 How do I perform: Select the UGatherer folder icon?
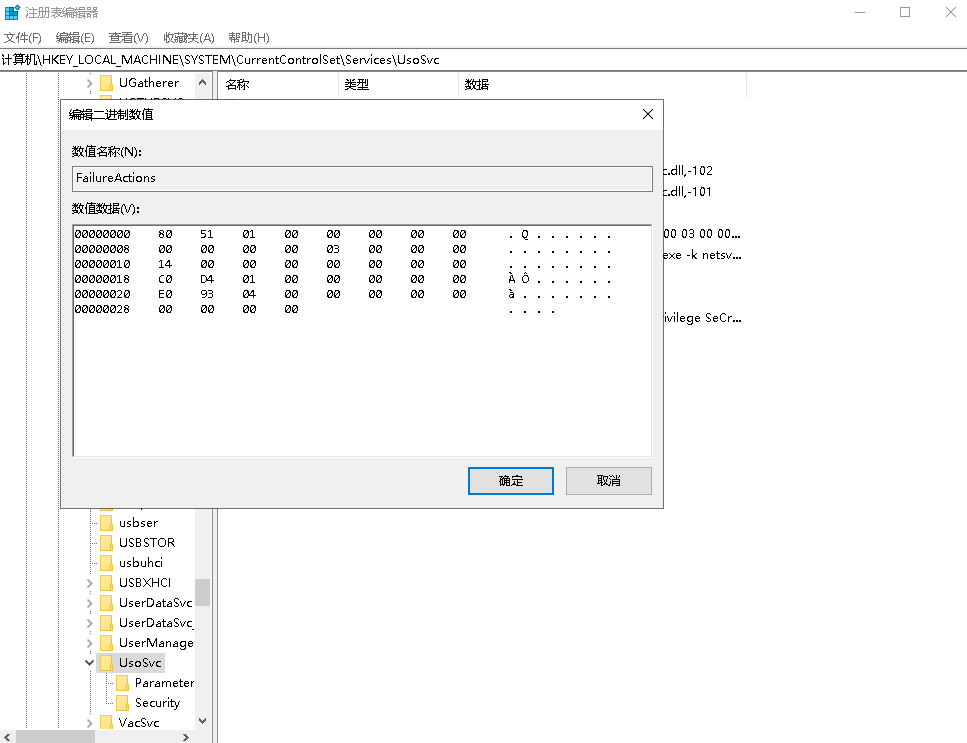107,83
